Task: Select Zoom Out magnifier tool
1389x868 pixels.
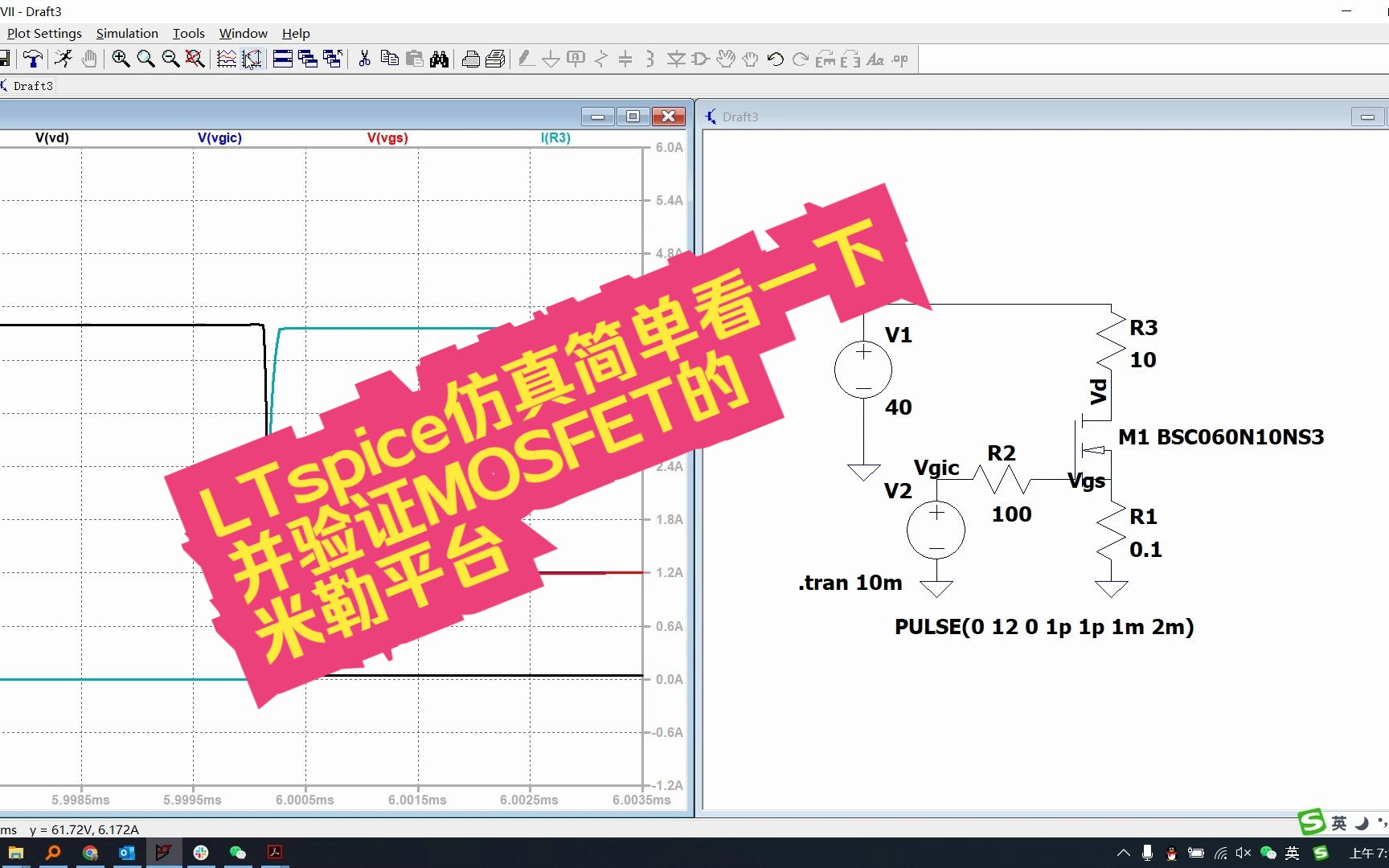Action: click(170, 59)
